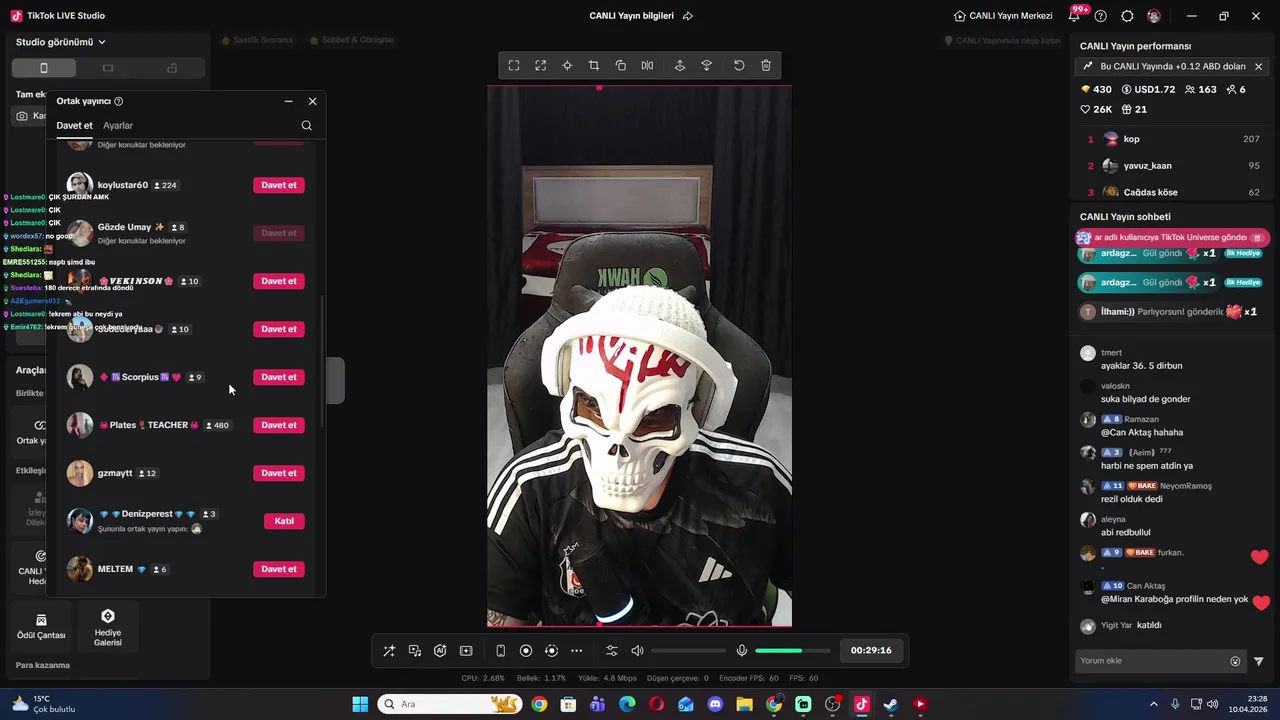Click the 00:29:16 live timer button

(871, 650)
